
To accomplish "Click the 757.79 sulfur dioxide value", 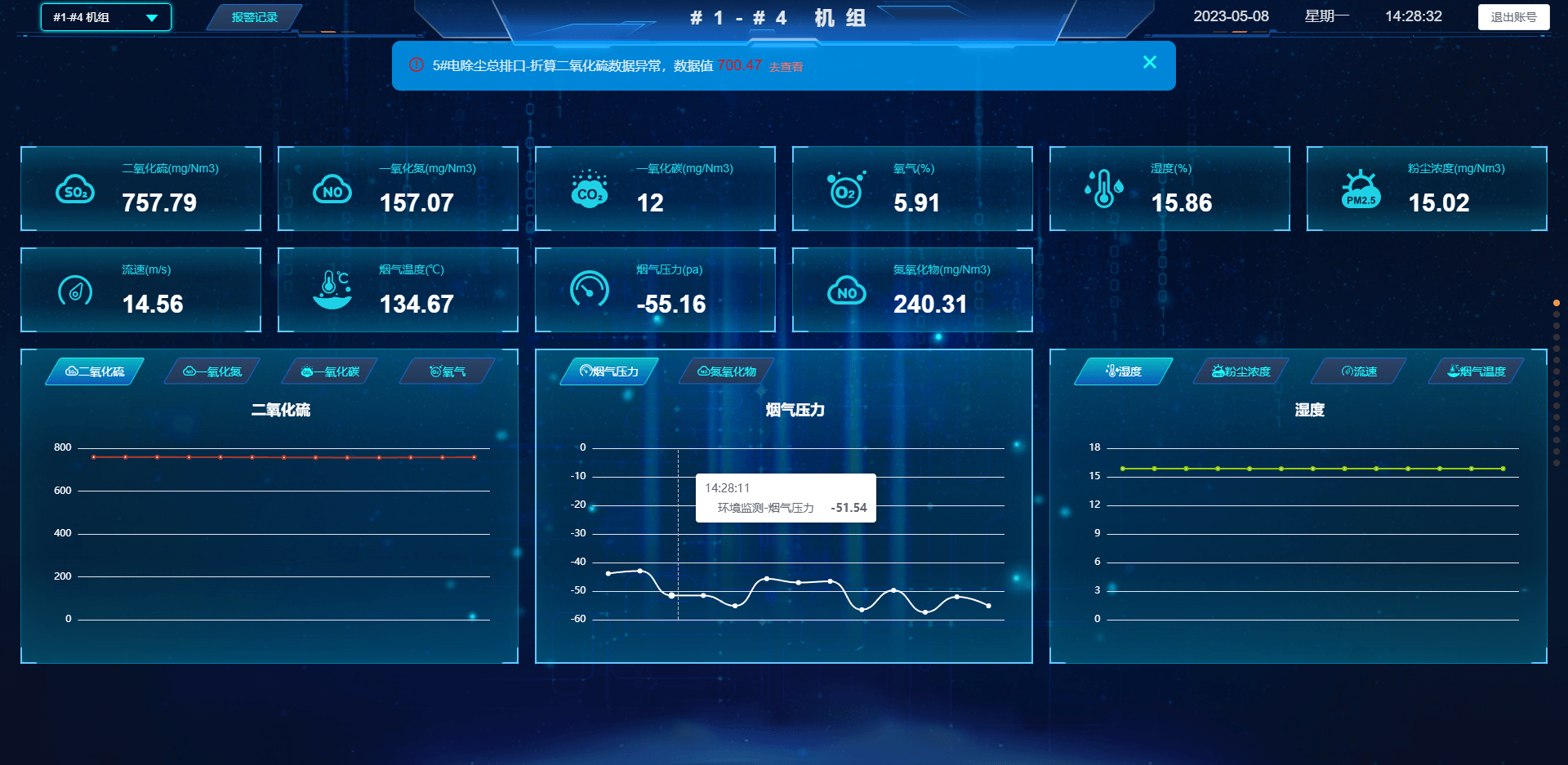I will (159, 202).
